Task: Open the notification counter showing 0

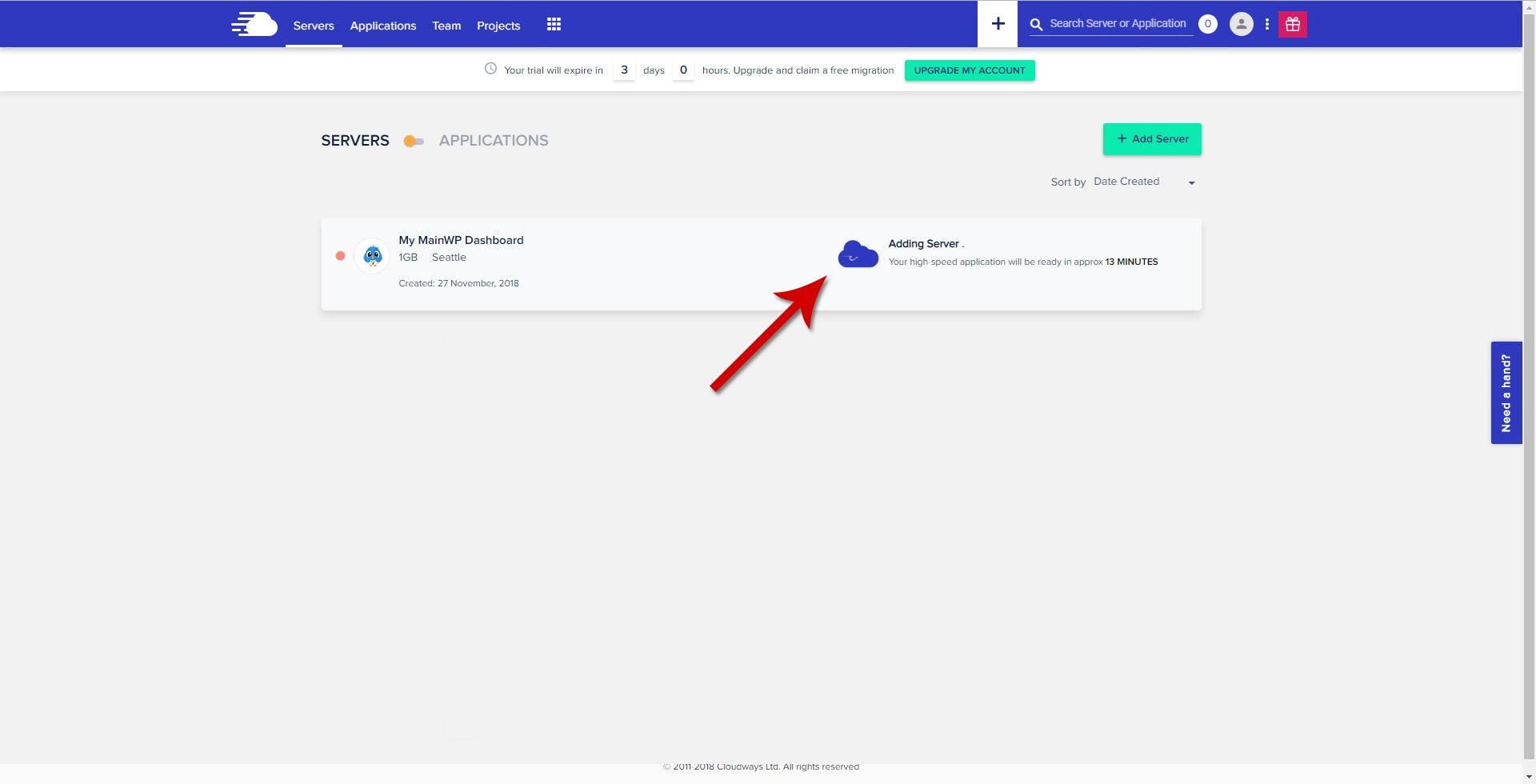Action: (1208, 23)
